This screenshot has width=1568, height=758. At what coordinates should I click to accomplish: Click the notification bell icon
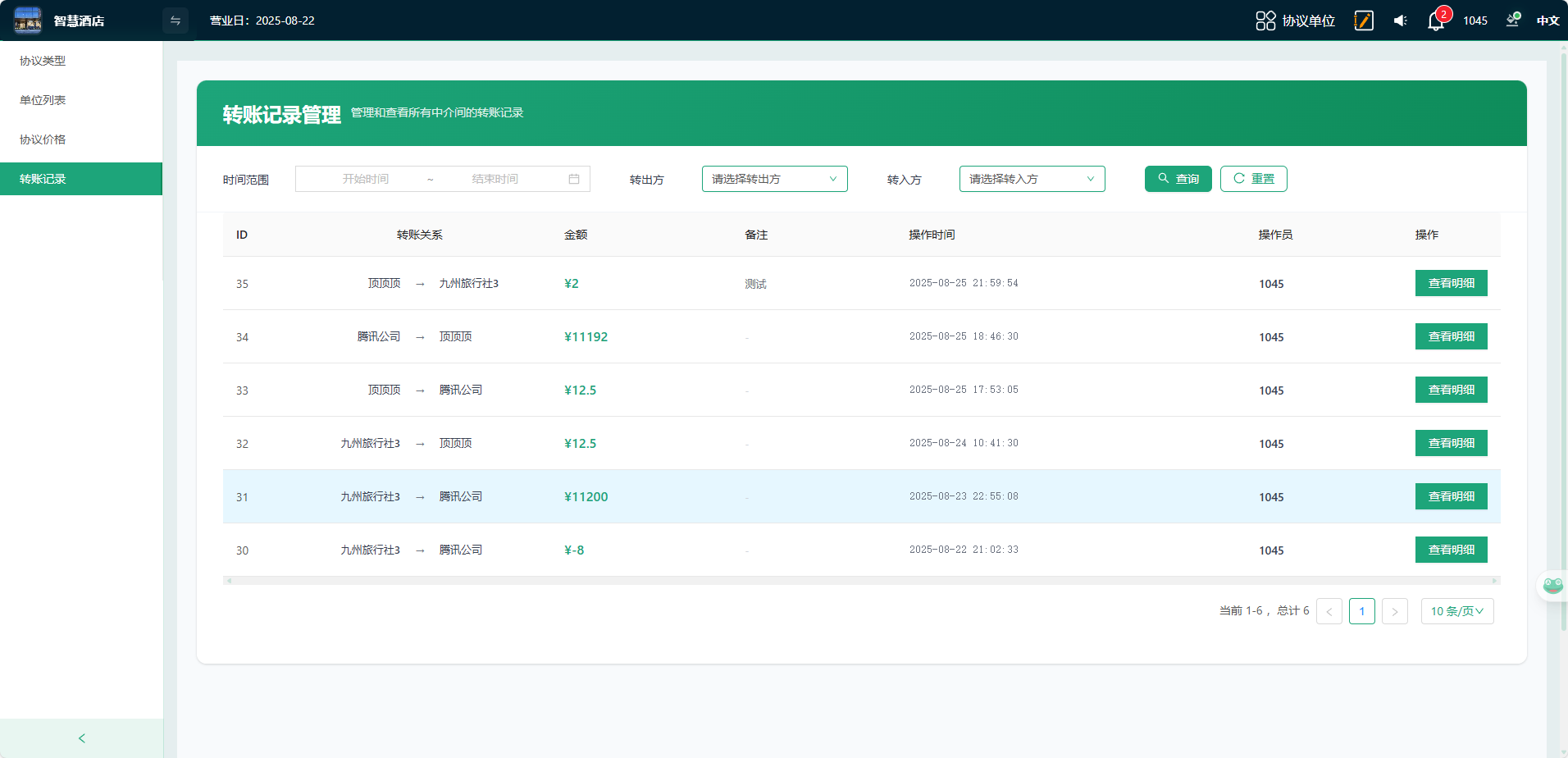coord(1435,21)
